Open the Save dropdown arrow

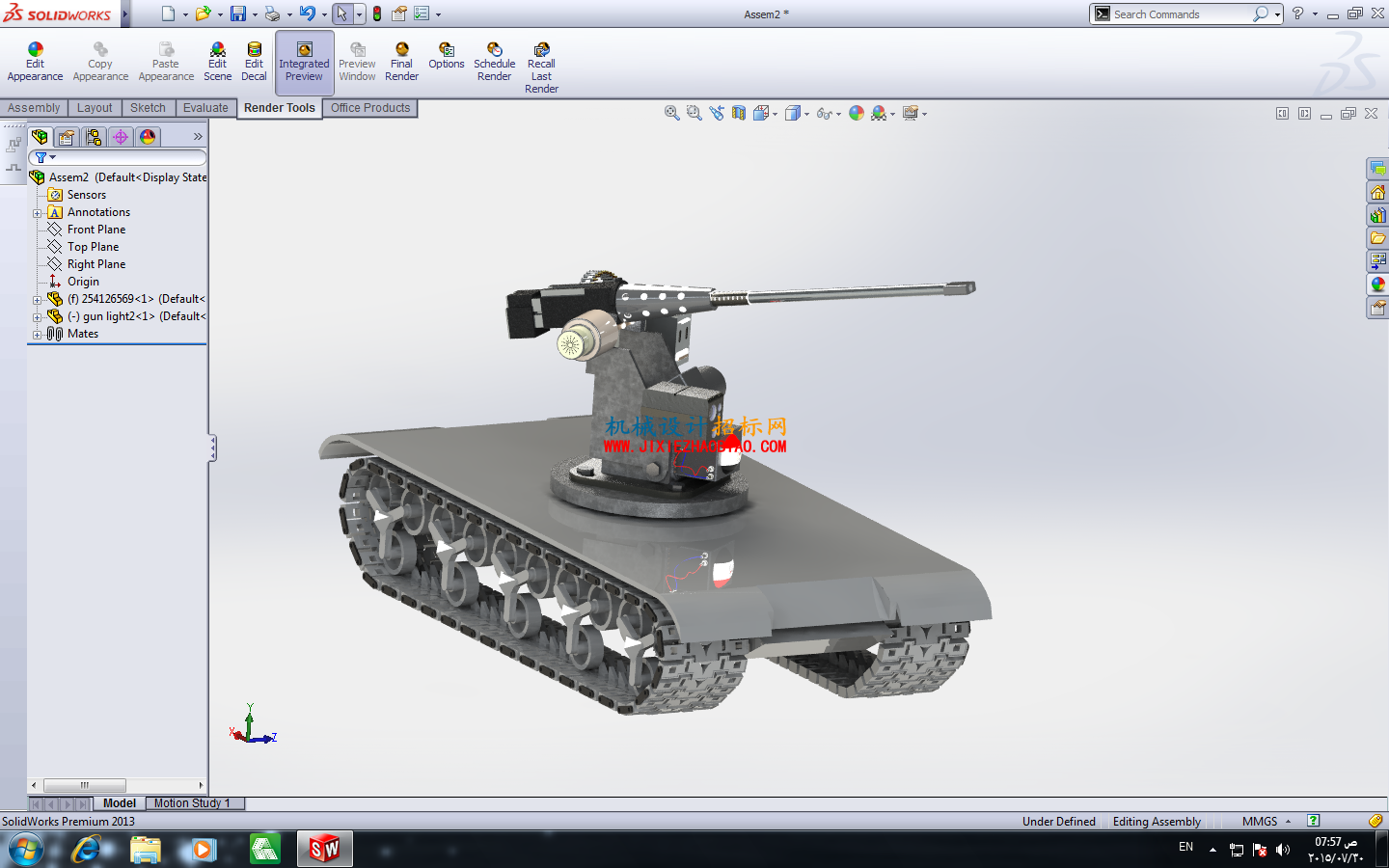tap(255, 14)
